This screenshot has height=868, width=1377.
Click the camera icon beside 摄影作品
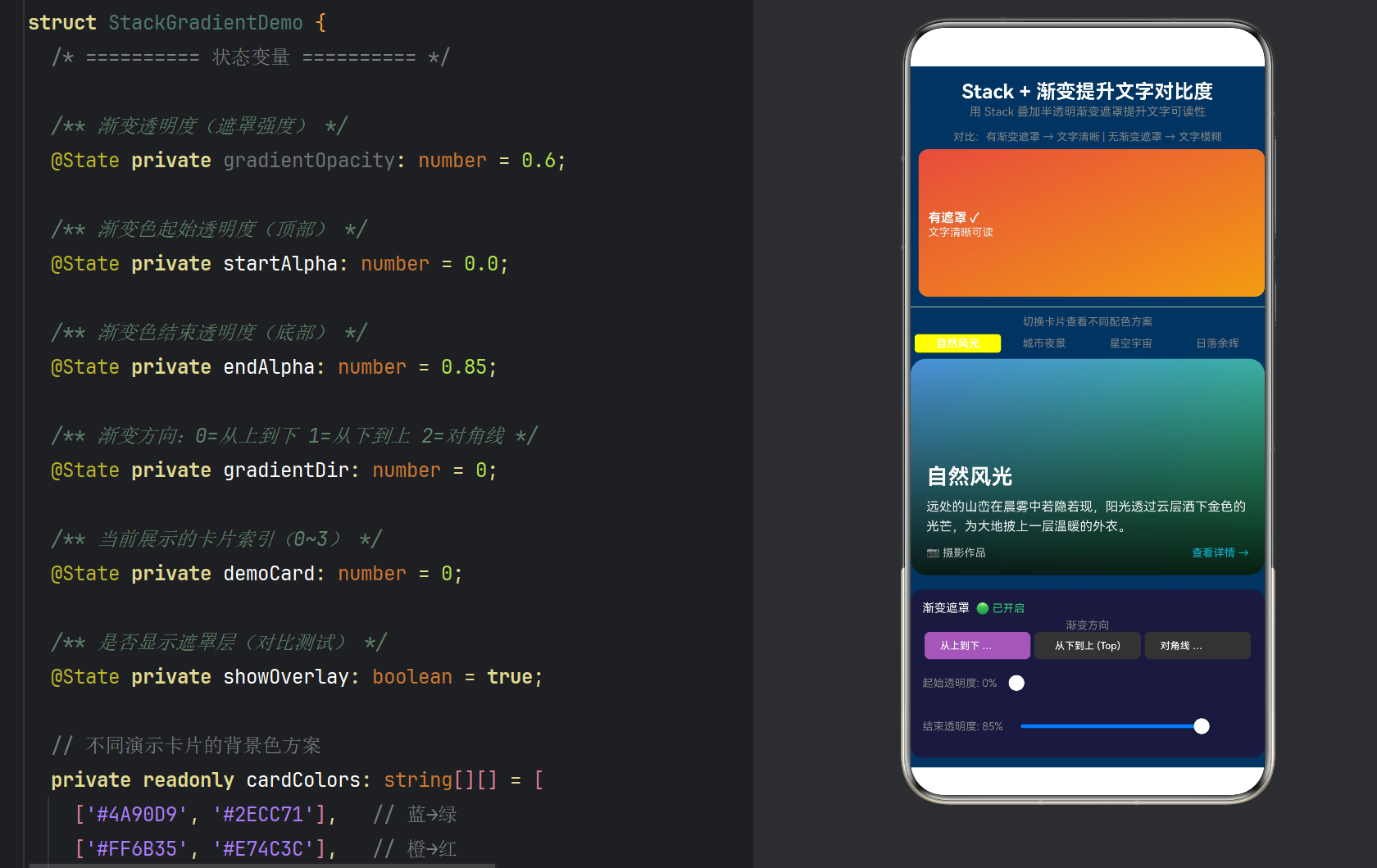933,553
